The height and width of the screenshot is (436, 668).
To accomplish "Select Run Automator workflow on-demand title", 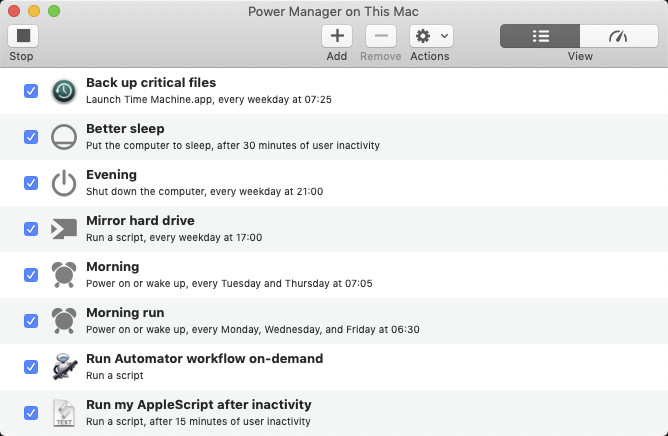I will click(x=204, y=359).
